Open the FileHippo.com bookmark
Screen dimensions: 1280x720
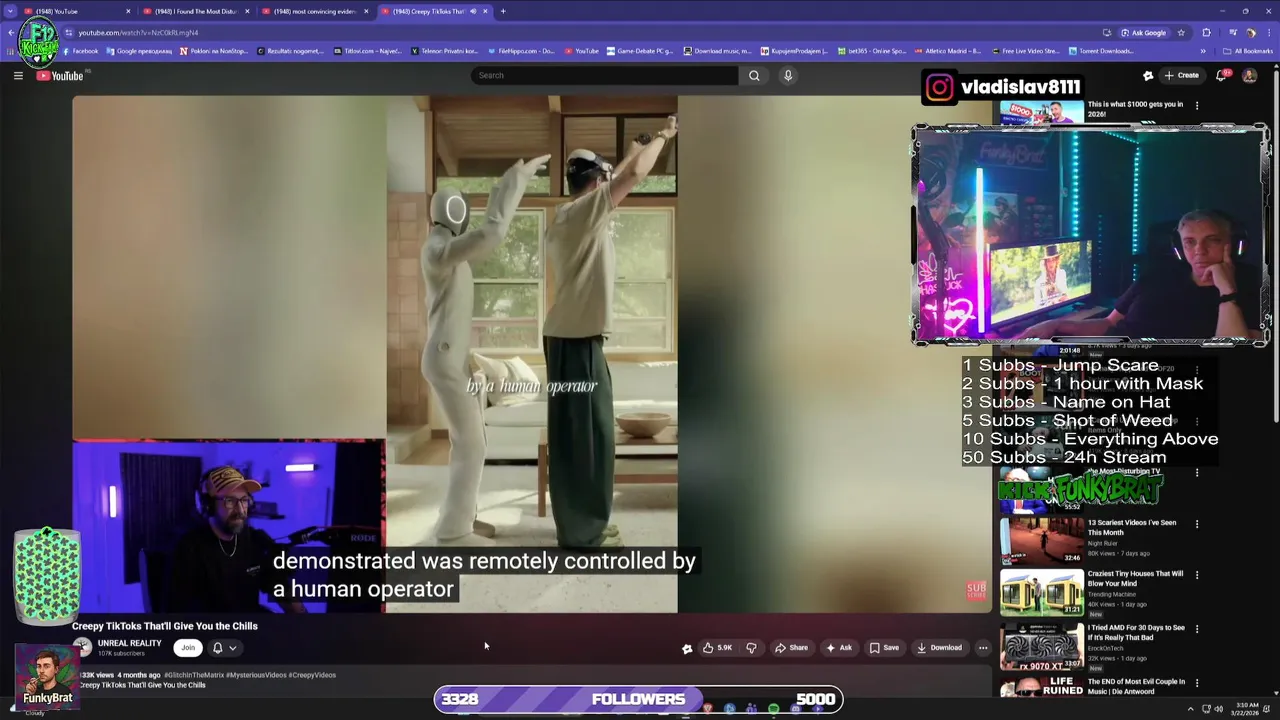click(x=520, y=51)
